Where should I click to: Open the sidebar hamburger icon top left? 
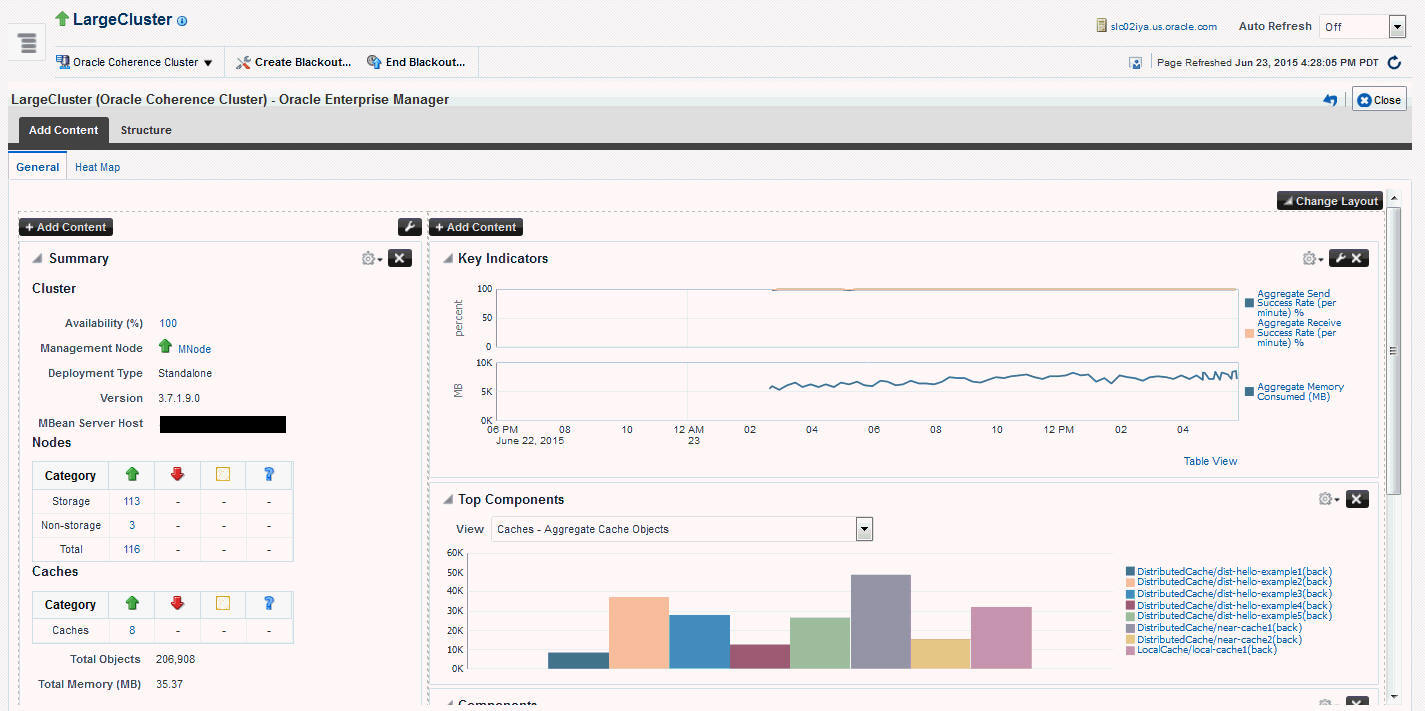point(26,42)
